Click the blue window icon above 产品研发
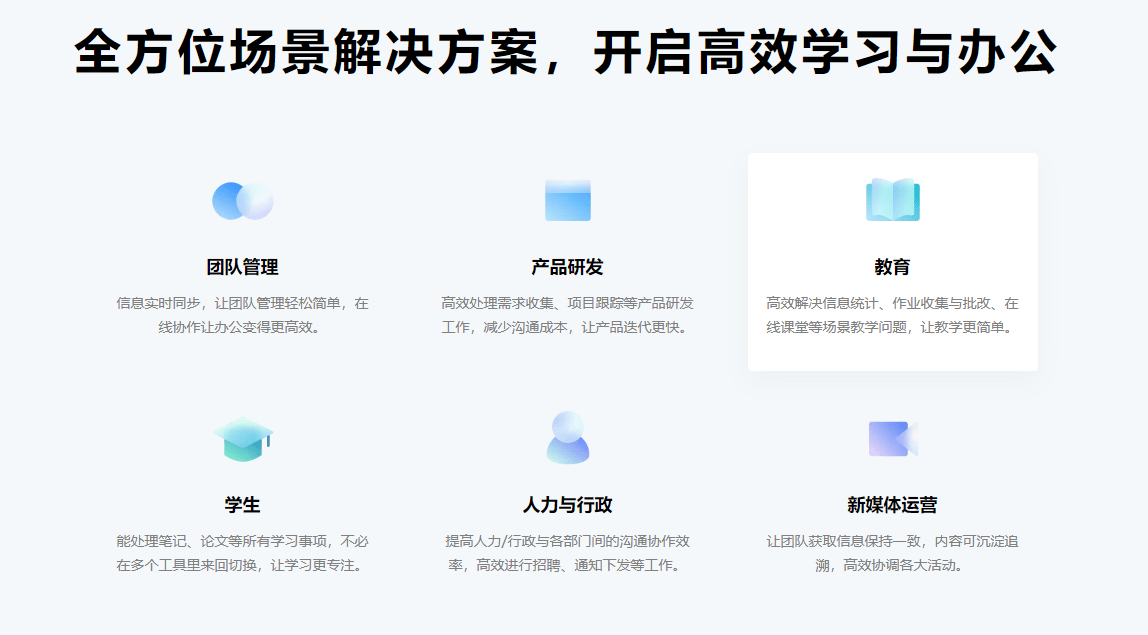This screenshot has width=1148, height=635. (x=567, y=200)
